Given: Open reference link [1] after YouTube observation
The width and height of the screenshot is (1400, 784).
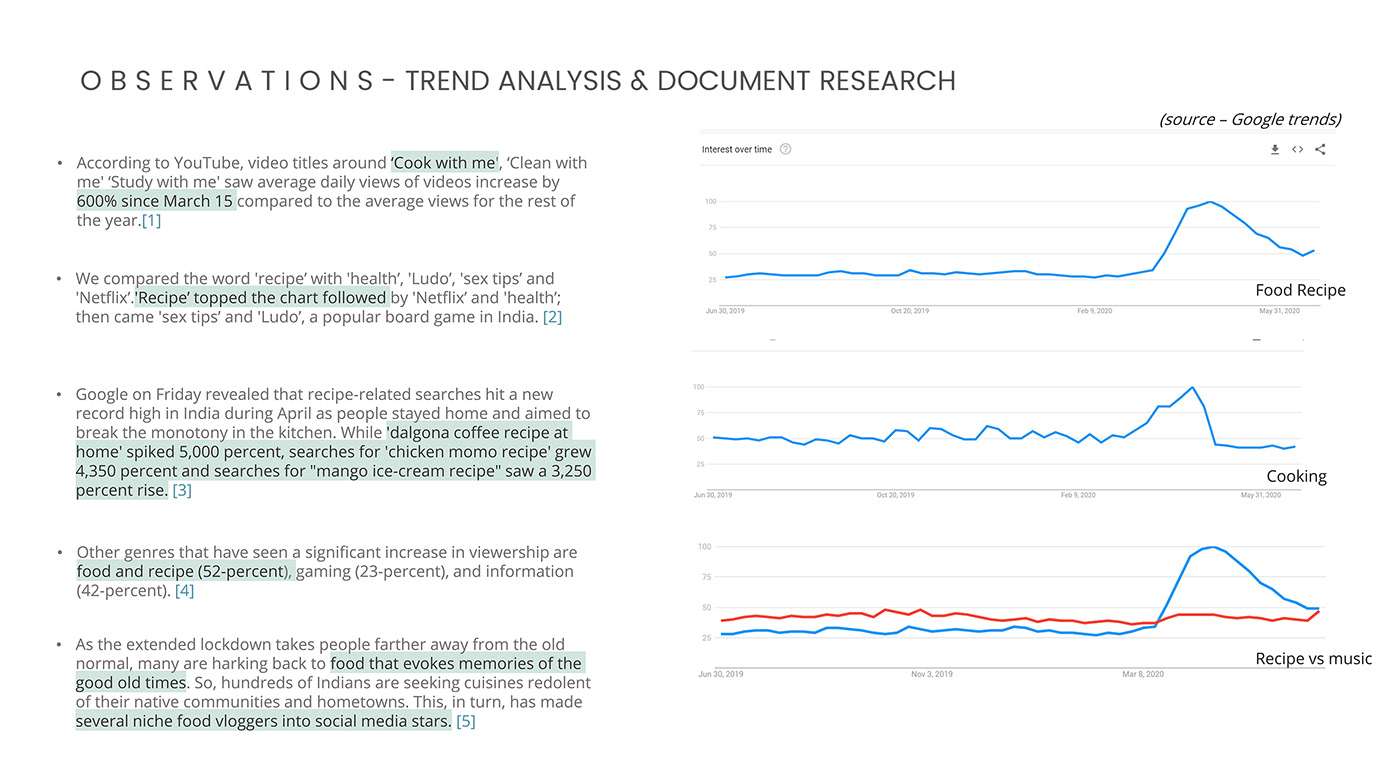Looking at the screenshot, I should click(x=151, y=221).
